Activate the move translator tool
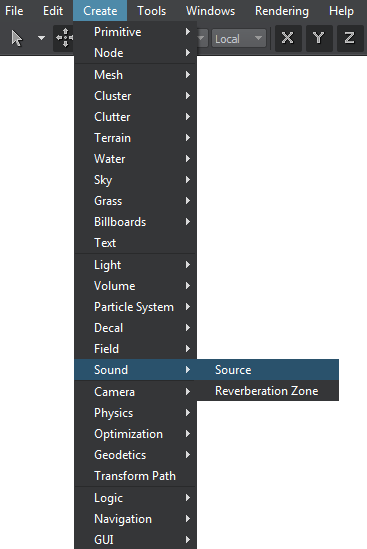The width and height of the screenshot is (367, 549). (64, 38)
